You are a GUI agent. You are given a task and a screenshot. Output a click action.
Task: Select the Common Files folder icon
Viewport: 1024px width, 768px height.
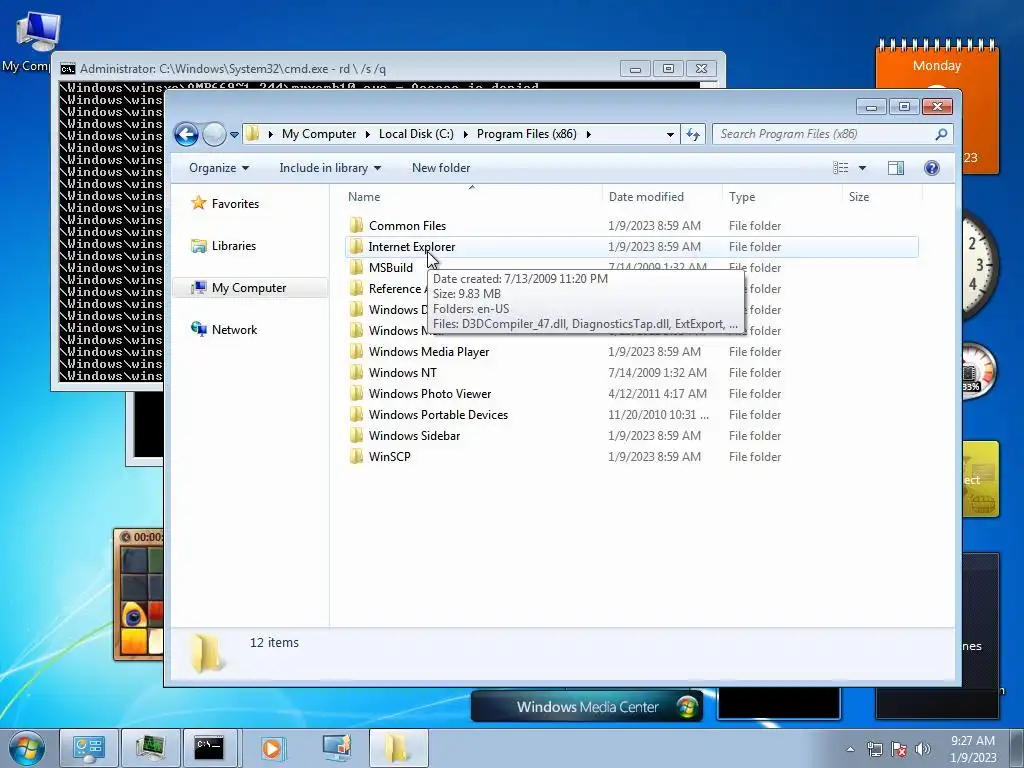357,226
